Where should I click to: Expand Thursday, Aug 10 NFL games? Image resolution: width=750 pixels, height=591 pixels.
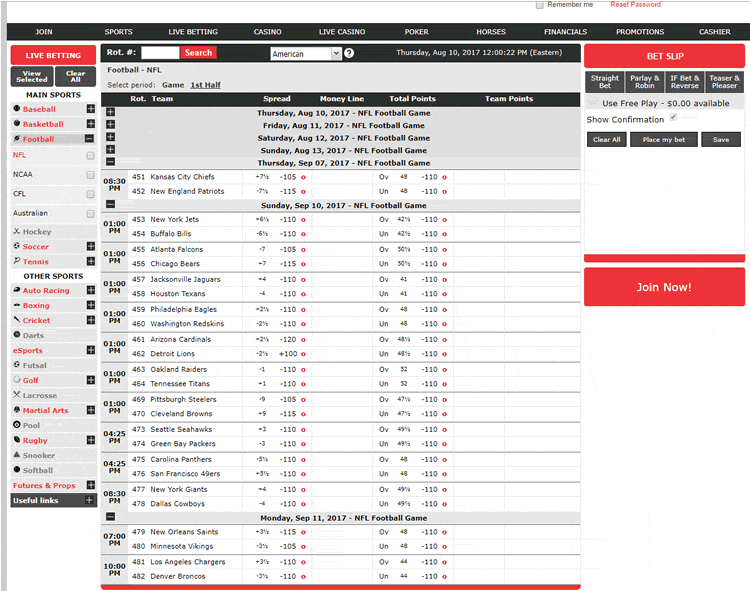click(110, 112)
